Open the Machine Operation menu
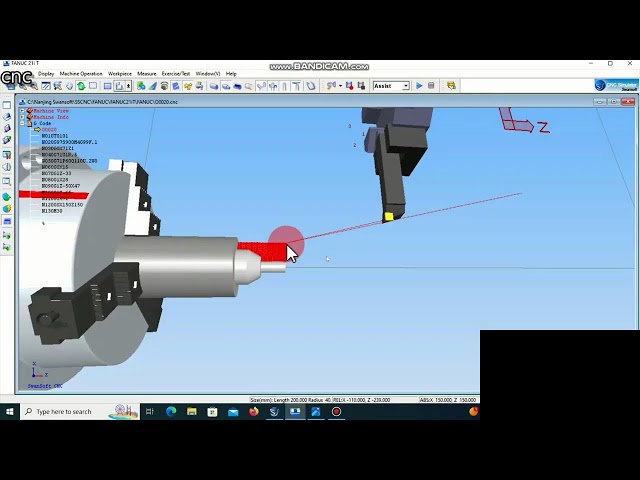 coord(81,74)
